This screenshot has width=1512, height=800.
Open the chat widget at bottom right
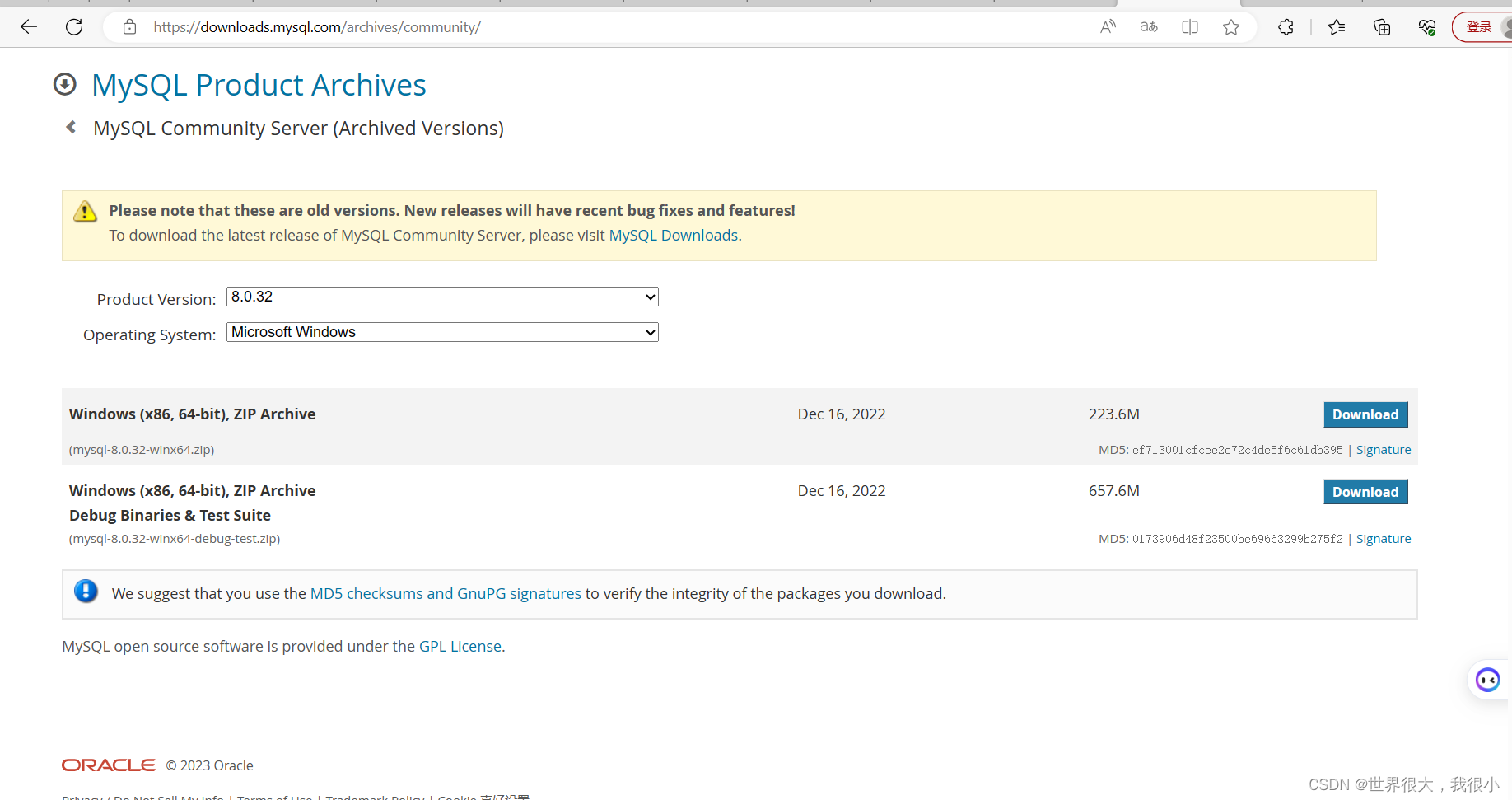[1487, 680]
